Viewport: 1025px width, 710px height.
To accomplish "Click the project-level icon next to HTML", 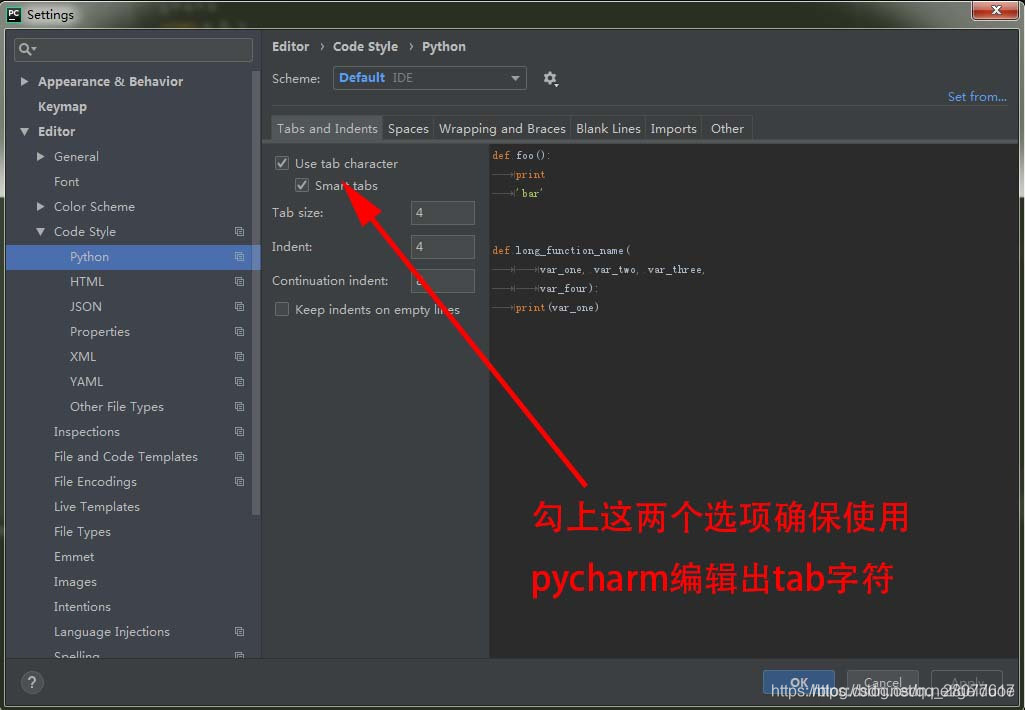I will 239,282.
